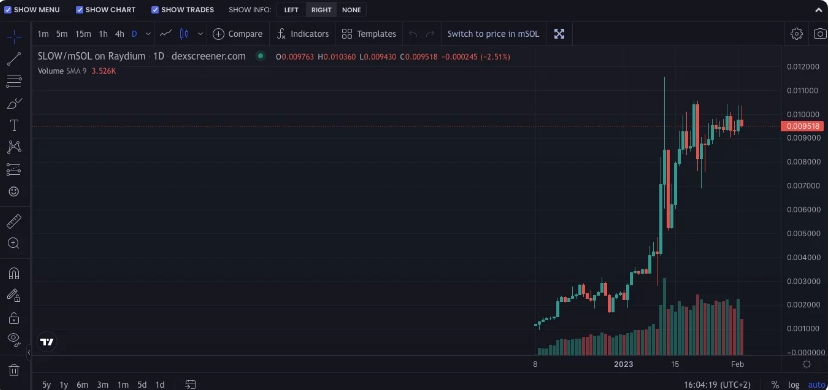The height and width of the screenshot is (390, 829).
Task: Set date range to 1d
Action: click(159, 385)
